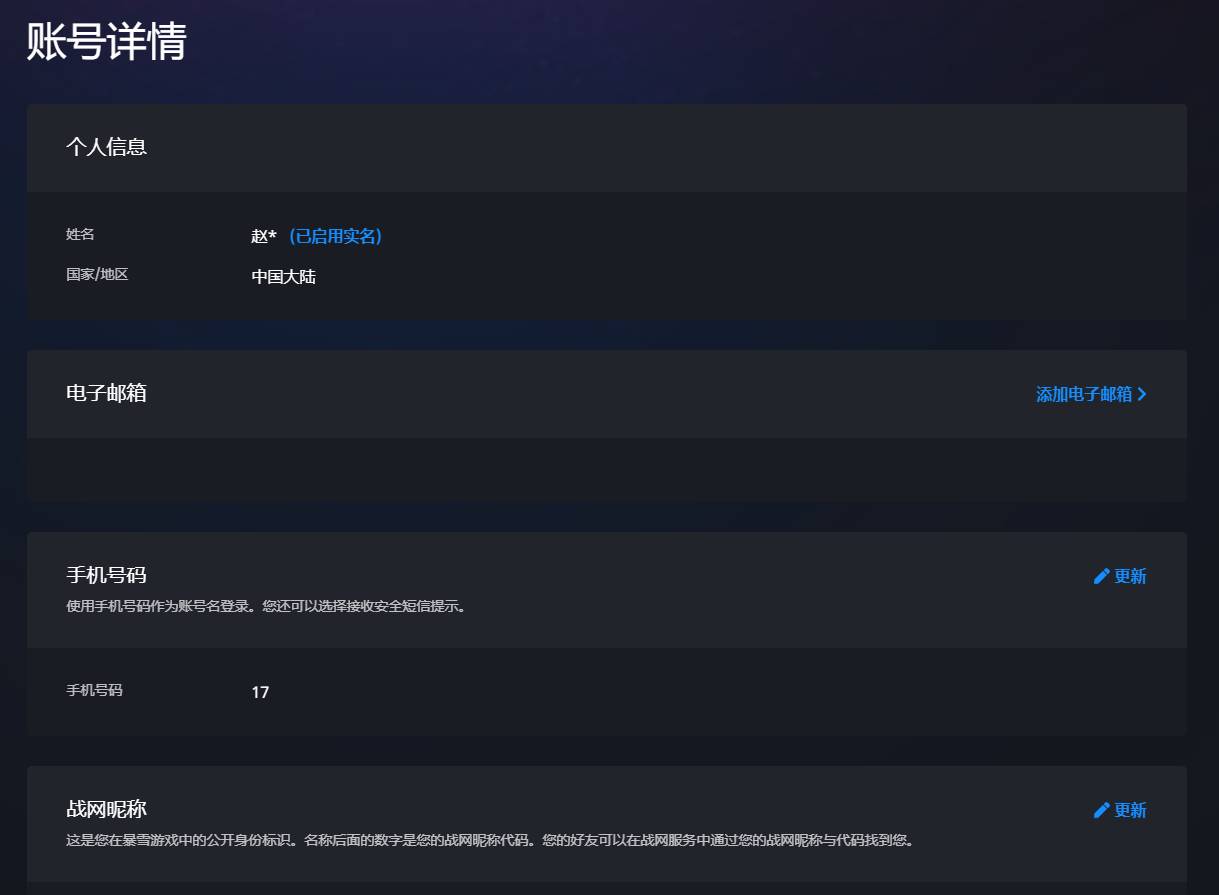The height and width of the screenshot is (895, 1219).
Task: Click the 个人信息 section header
Action: tap(107, 147)
